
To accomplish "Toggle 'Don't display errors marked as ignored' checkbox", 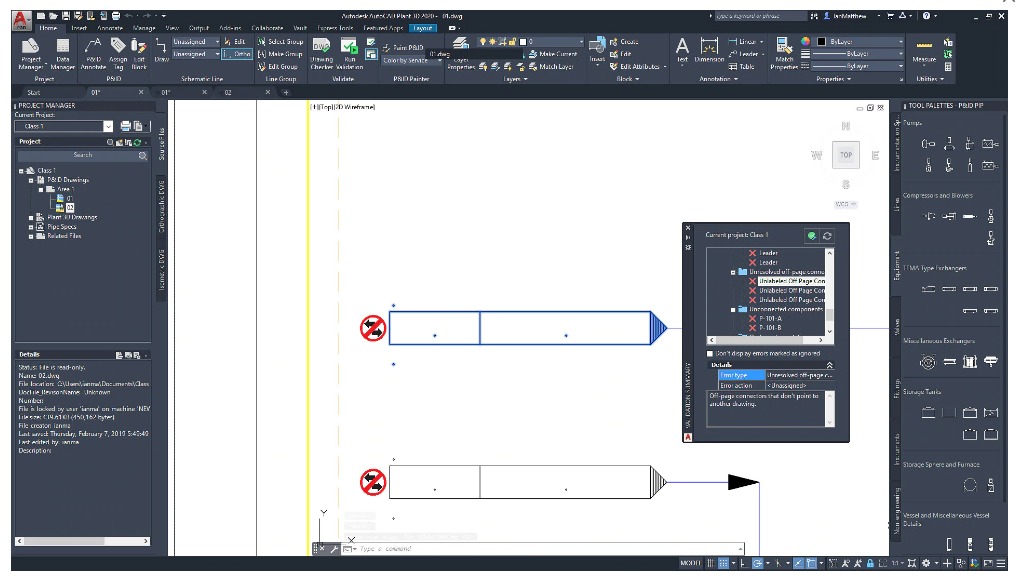I will point(710,354).
